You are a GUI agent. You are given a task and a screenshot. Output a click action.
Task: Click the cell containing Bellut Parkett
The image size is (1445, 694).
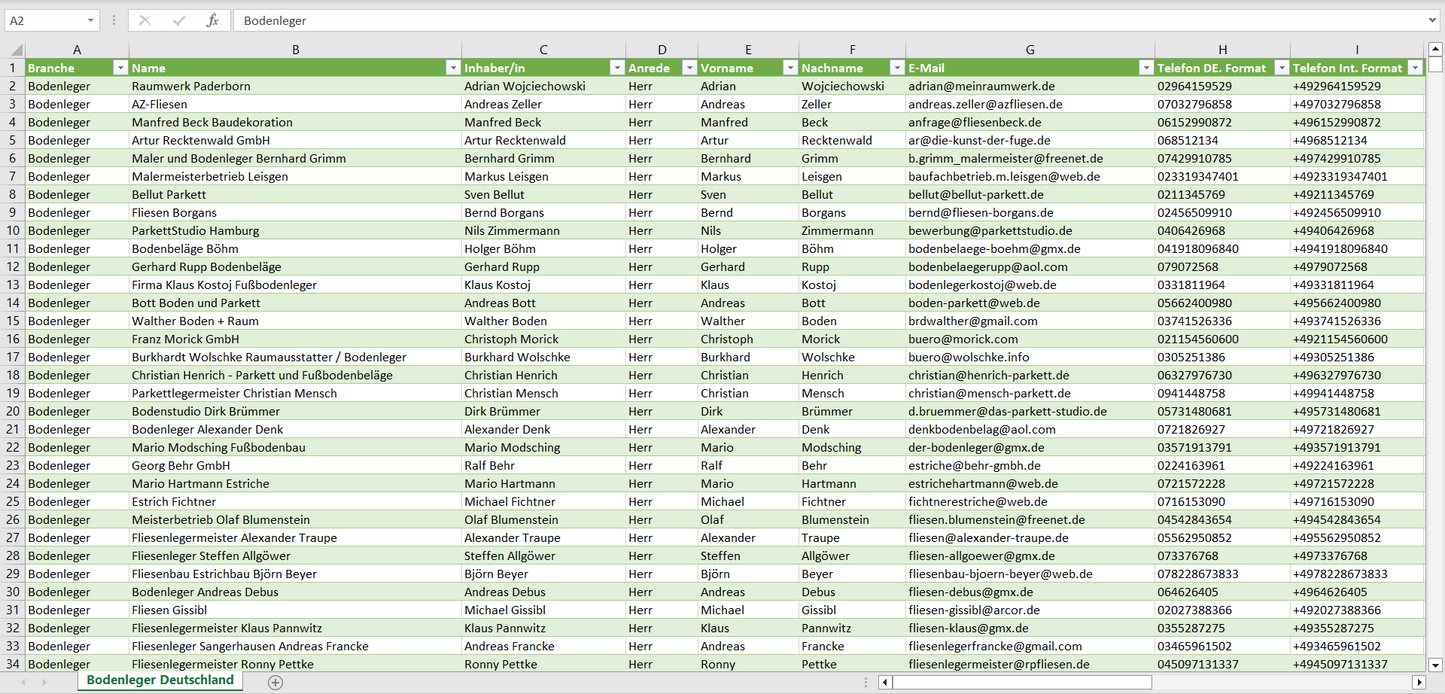pyautogui.click(x=169, y=195)
